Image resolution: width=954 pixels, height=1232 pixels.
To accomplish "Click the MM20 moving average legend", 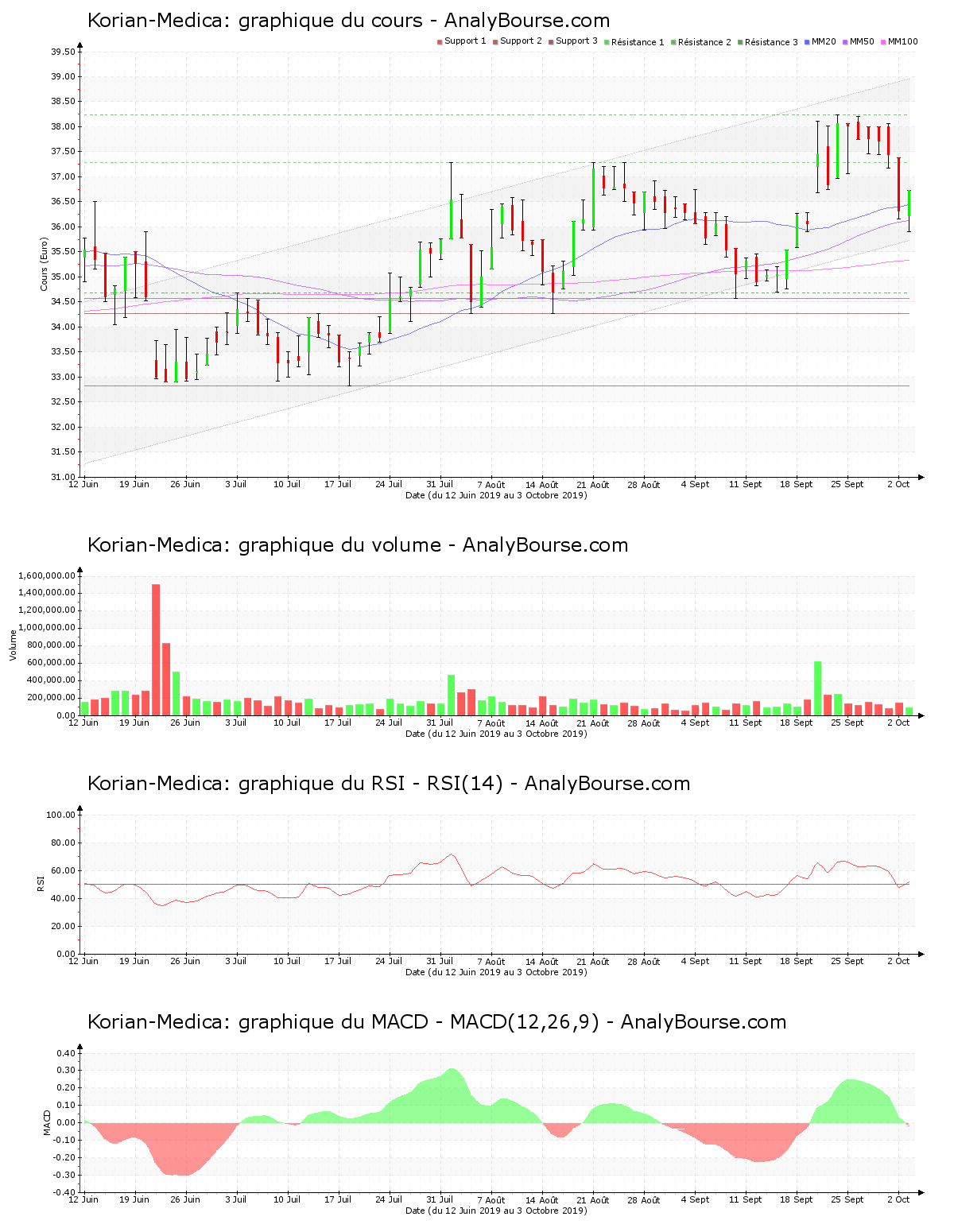I will (820, 41).
